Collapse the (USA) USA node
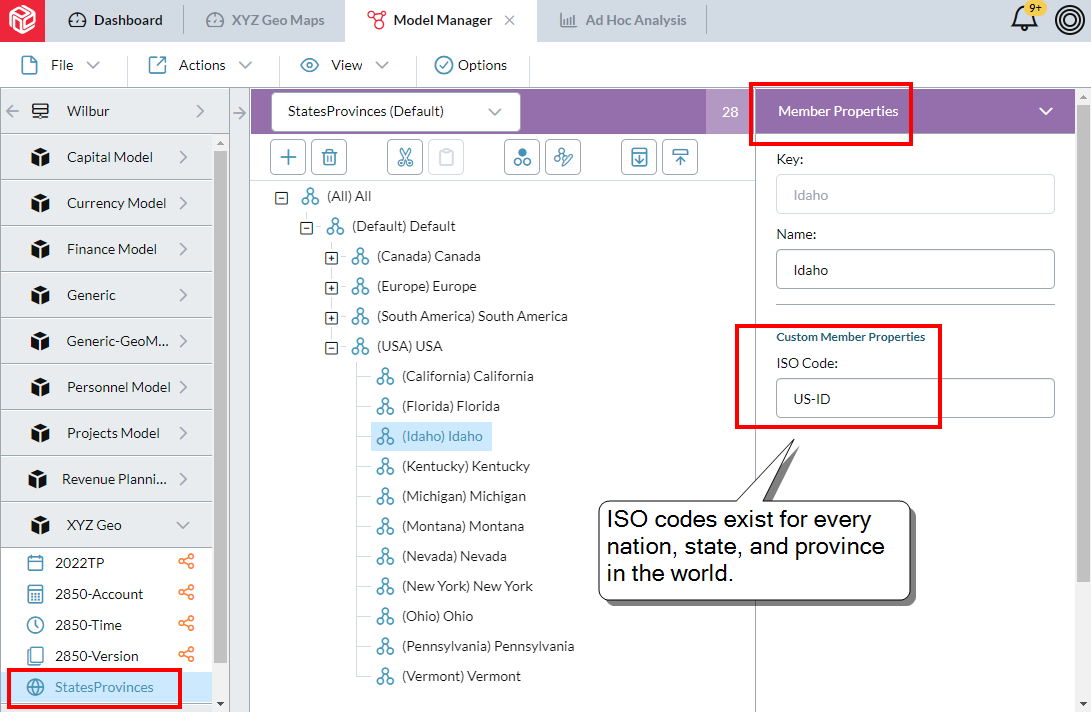1091x712 pixels. pos(331,347)
